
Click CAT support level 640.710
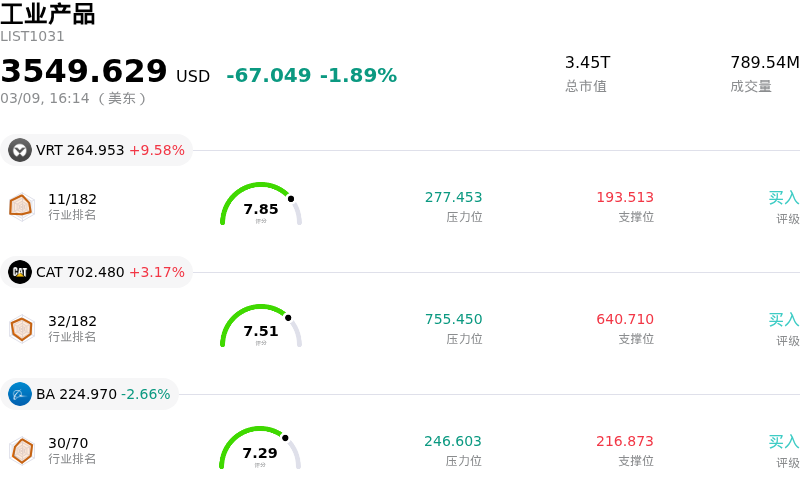625,320
